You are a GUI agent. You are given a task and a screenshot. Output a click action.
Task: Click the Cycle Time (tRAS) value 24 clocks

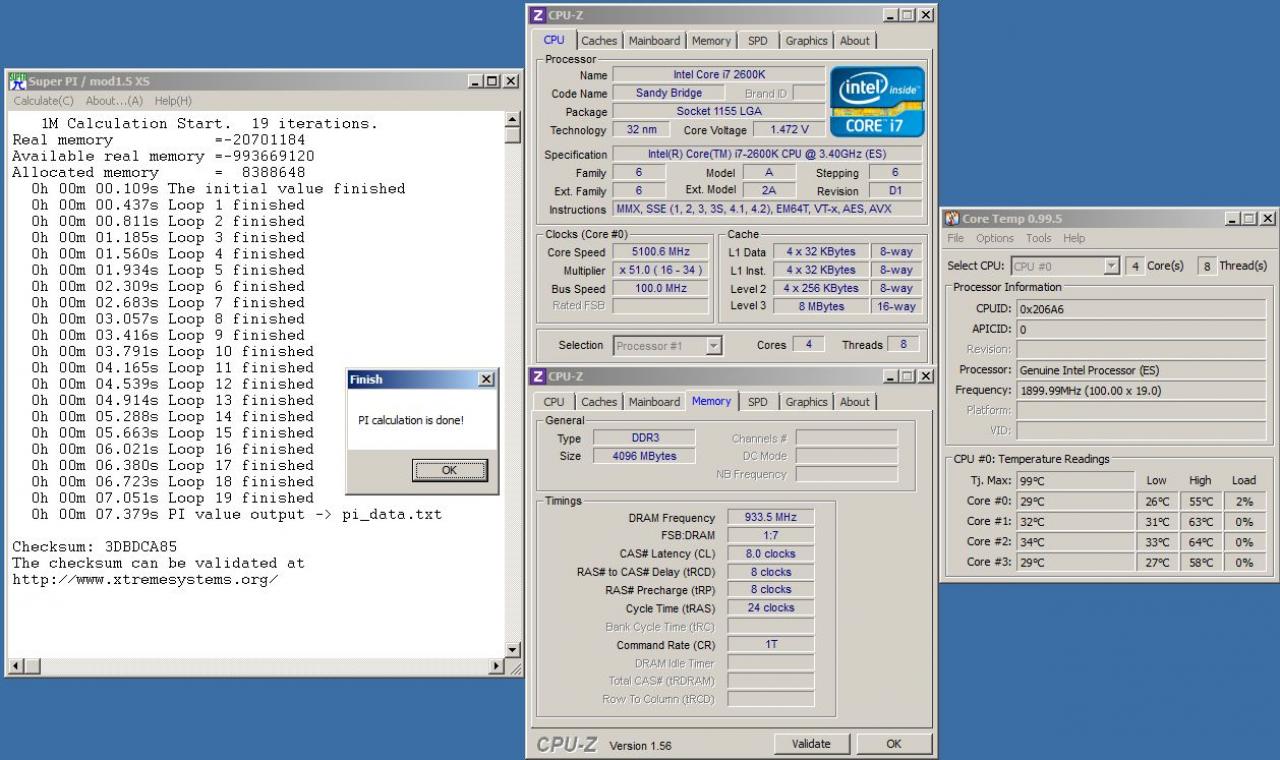coord(771,607)
